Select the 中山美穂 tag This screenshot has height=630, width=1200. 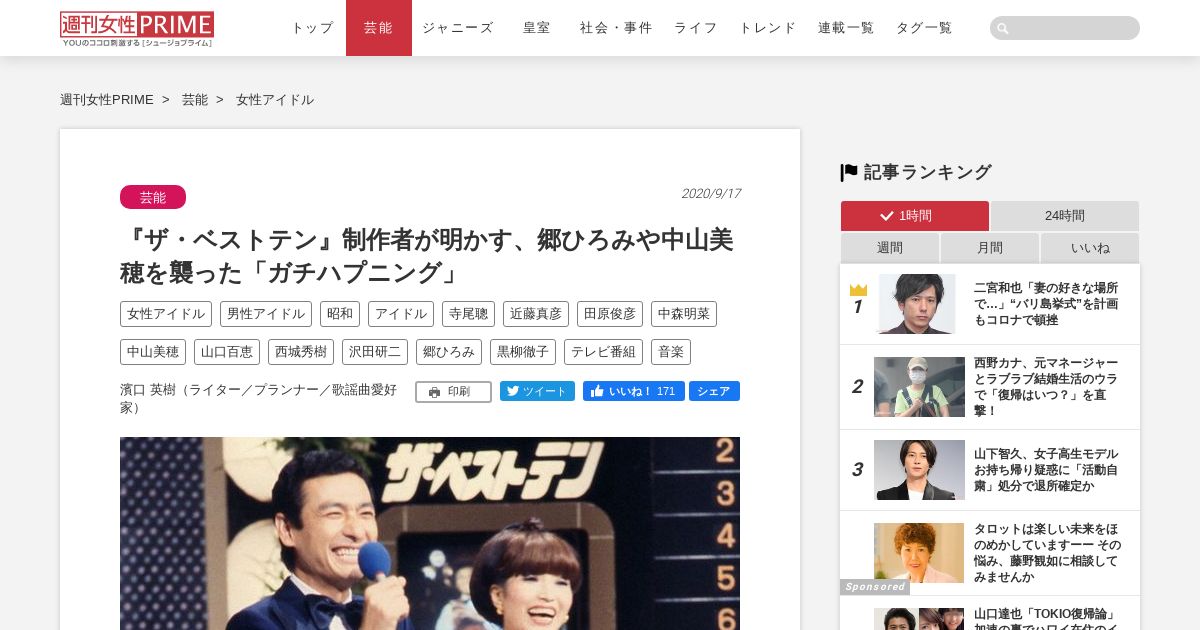[x=153, y=352]
